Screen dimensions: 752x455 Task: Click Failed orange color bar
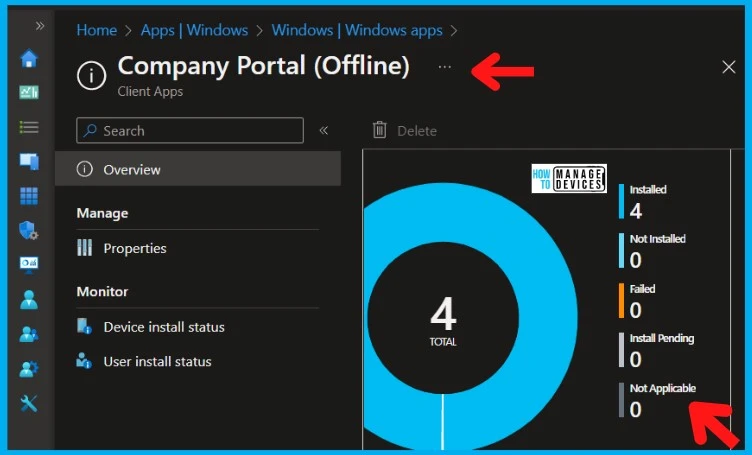click(622, 301)
